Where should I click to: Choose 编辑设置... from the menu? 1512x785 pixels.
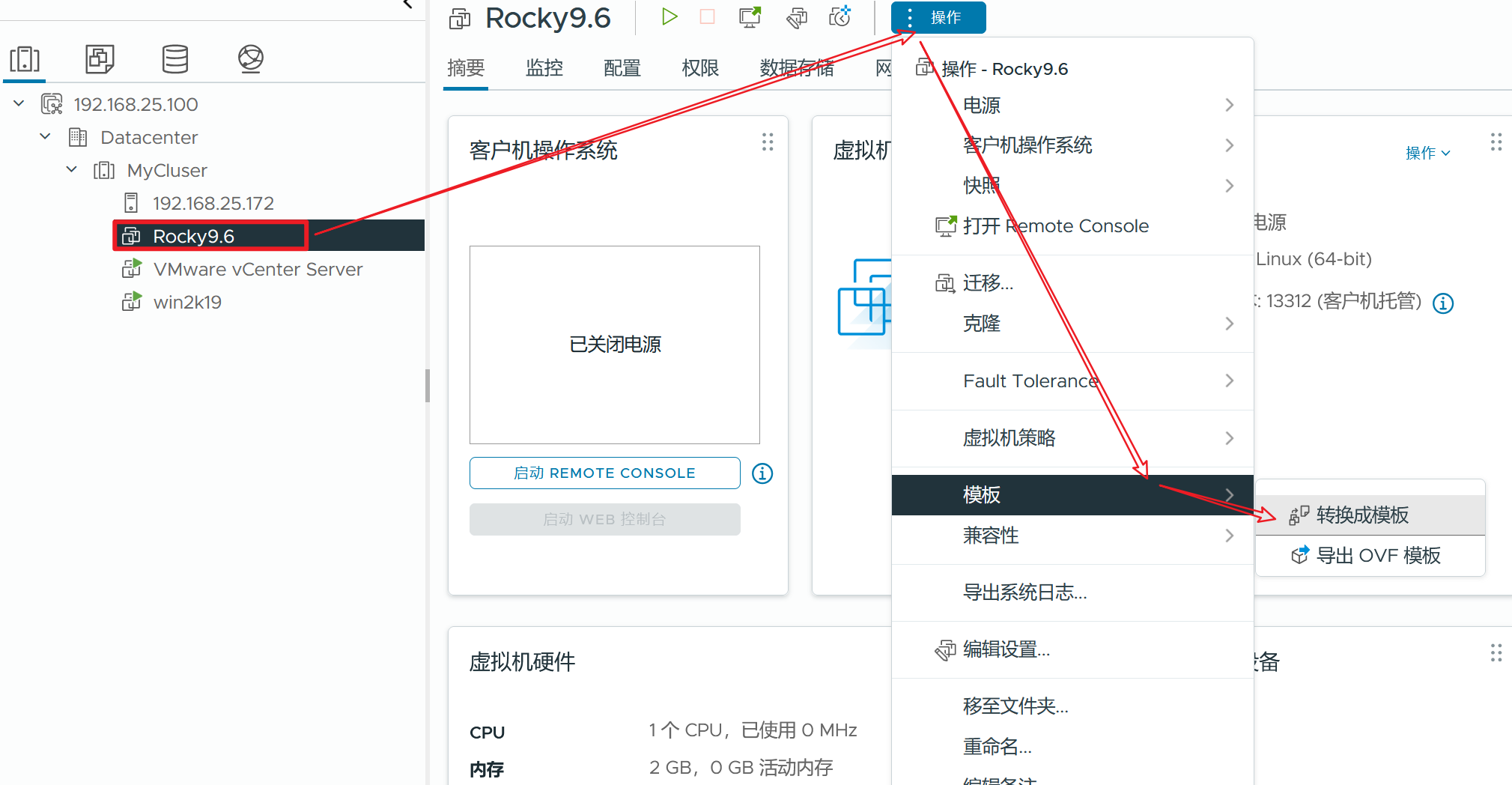tap(1072, 649)
